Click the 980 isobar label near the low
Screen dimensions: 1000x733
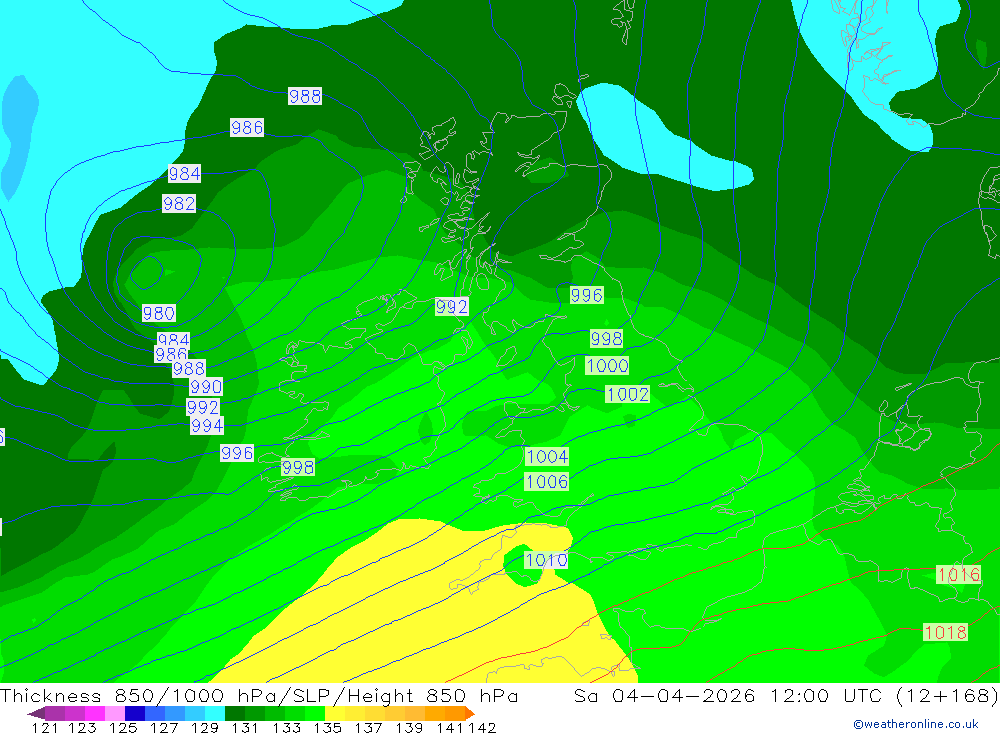159,313
